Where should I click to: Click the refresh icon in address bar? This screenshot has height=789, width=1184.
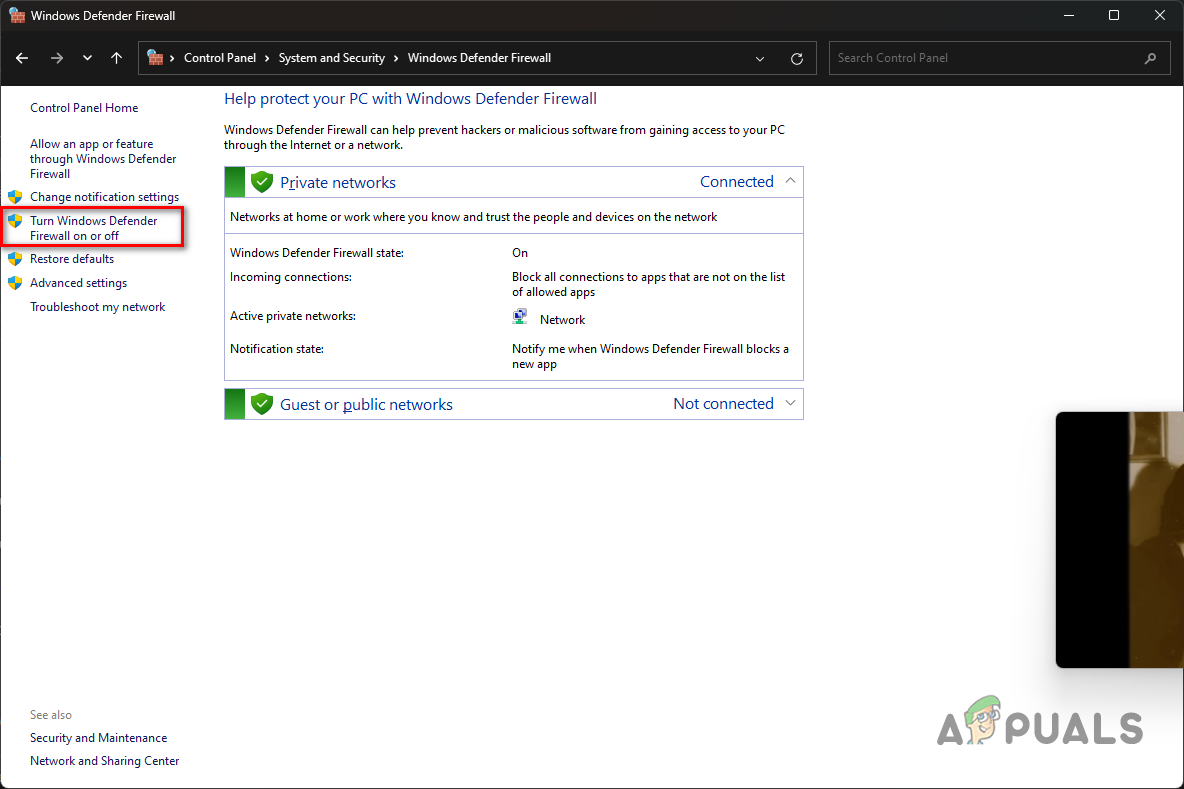point(797,58)
